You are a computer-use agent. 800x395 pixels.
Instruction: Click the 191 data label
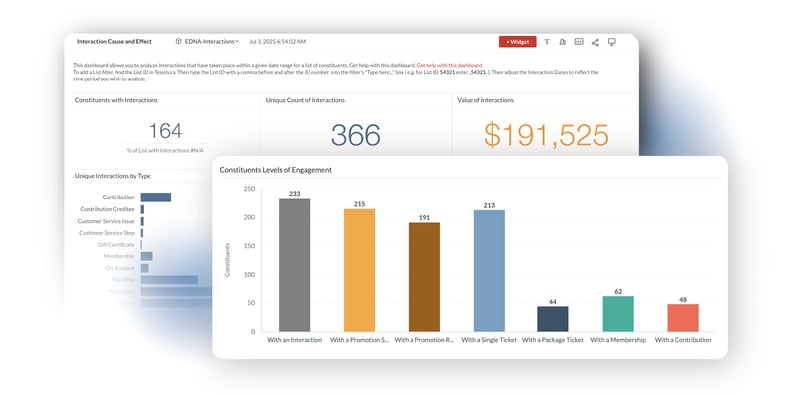pos(424,218)
